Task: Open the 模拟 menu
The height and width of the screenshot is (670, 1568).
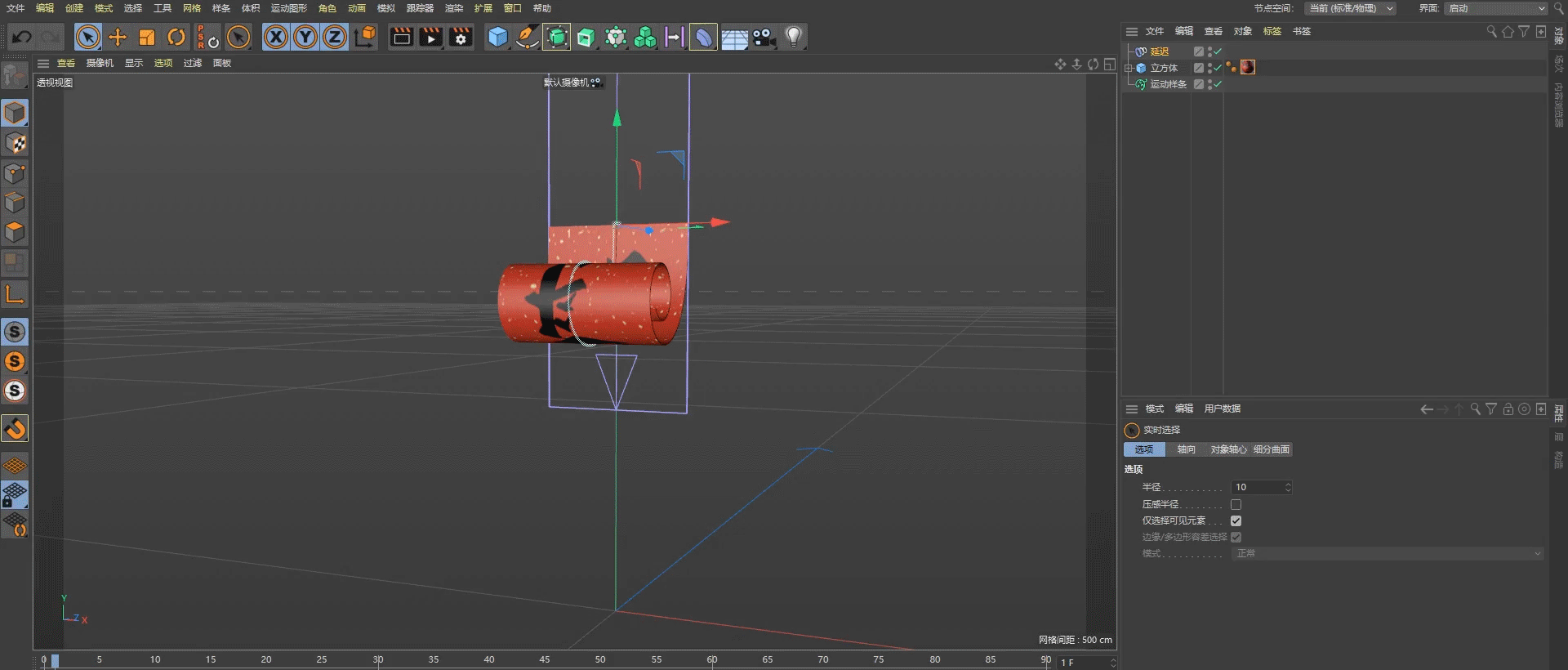Action: click(386, 8)
